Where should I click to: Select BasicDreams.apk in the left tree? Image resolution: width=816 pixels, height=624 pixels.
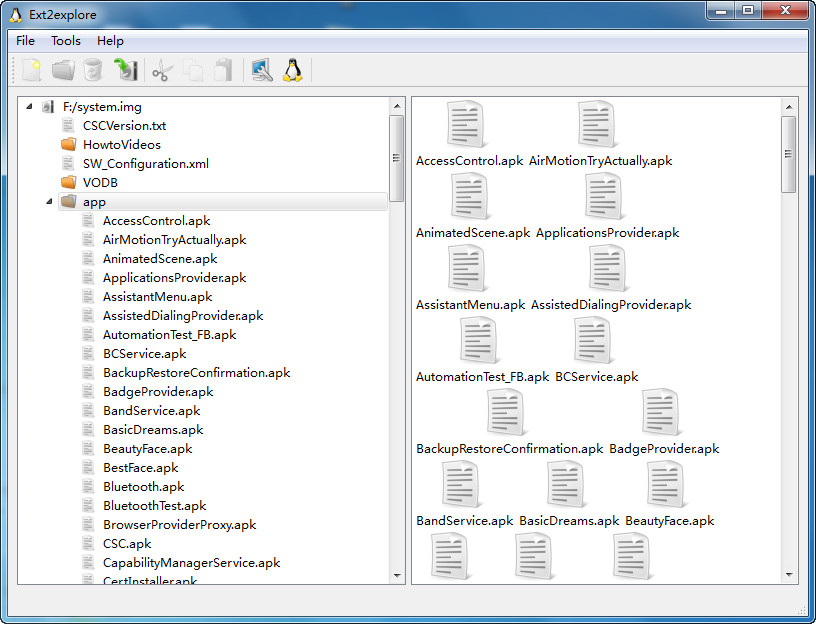[153, 429]
